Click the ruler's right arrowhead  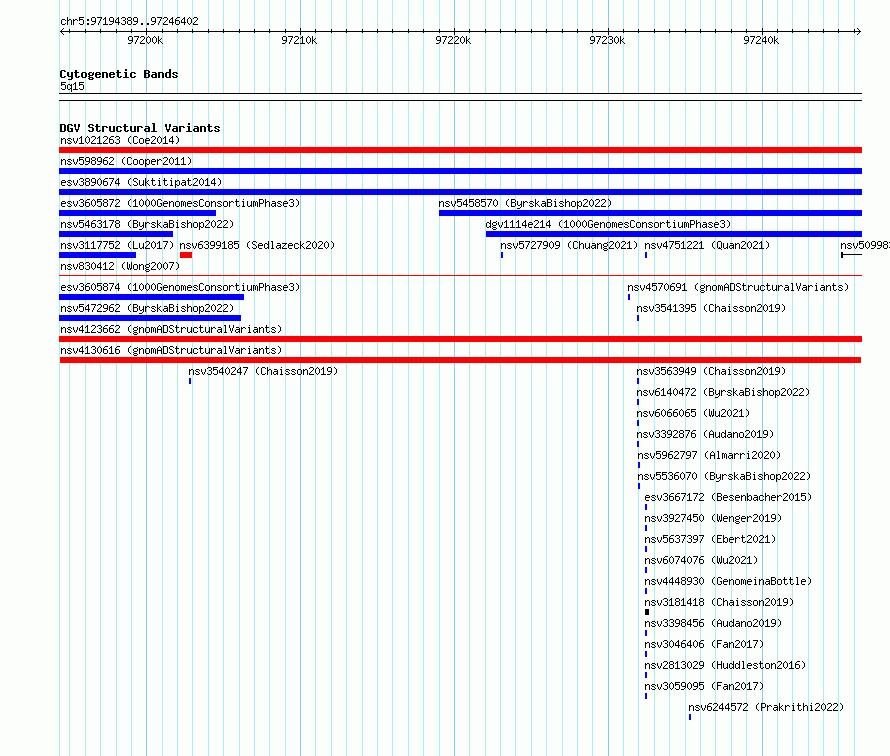tap(859, 31)
